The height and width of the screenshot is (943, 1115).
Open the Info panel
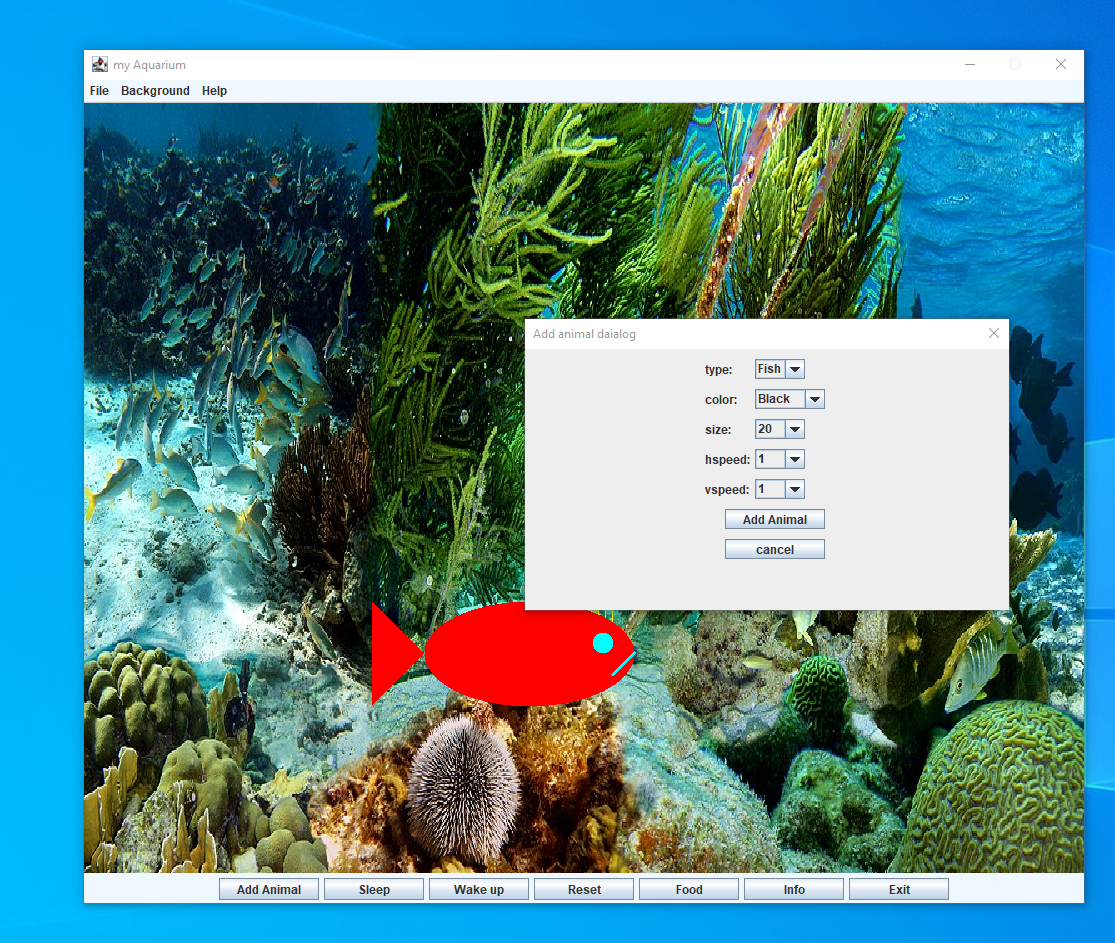(x=793, y=888)
